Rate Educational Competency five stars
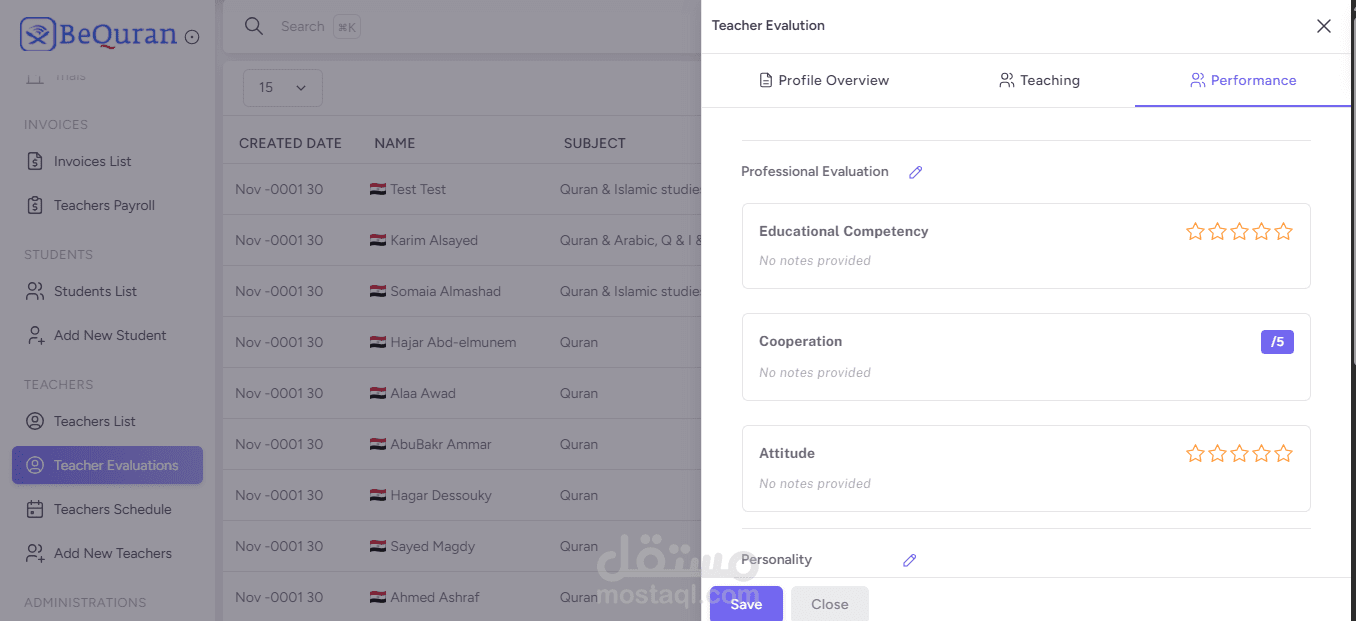The width and height of the screenshot is (1356, 621). tap(1284, 232)
